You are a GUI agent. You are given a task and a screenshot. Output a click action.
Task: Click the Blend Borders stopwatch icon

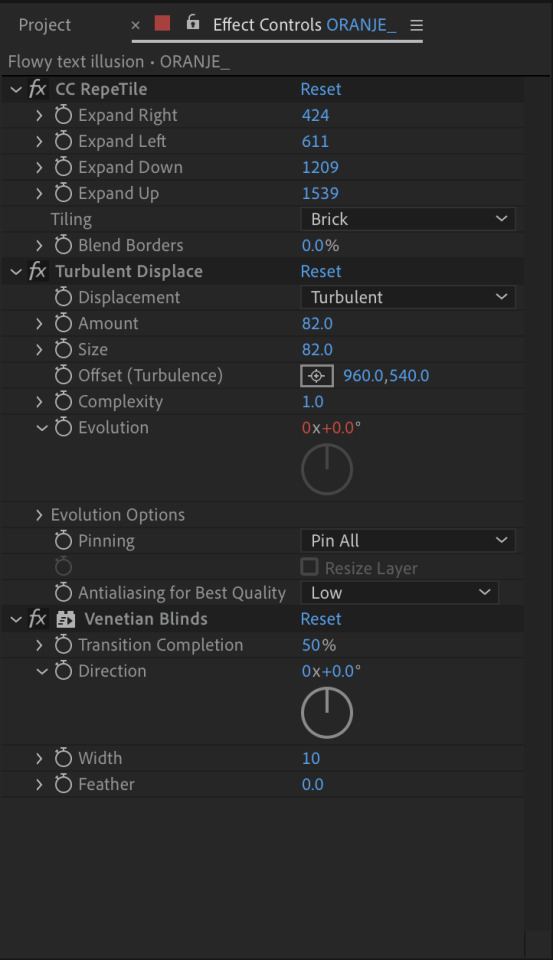pyautogui.click(x=63, y=245)
